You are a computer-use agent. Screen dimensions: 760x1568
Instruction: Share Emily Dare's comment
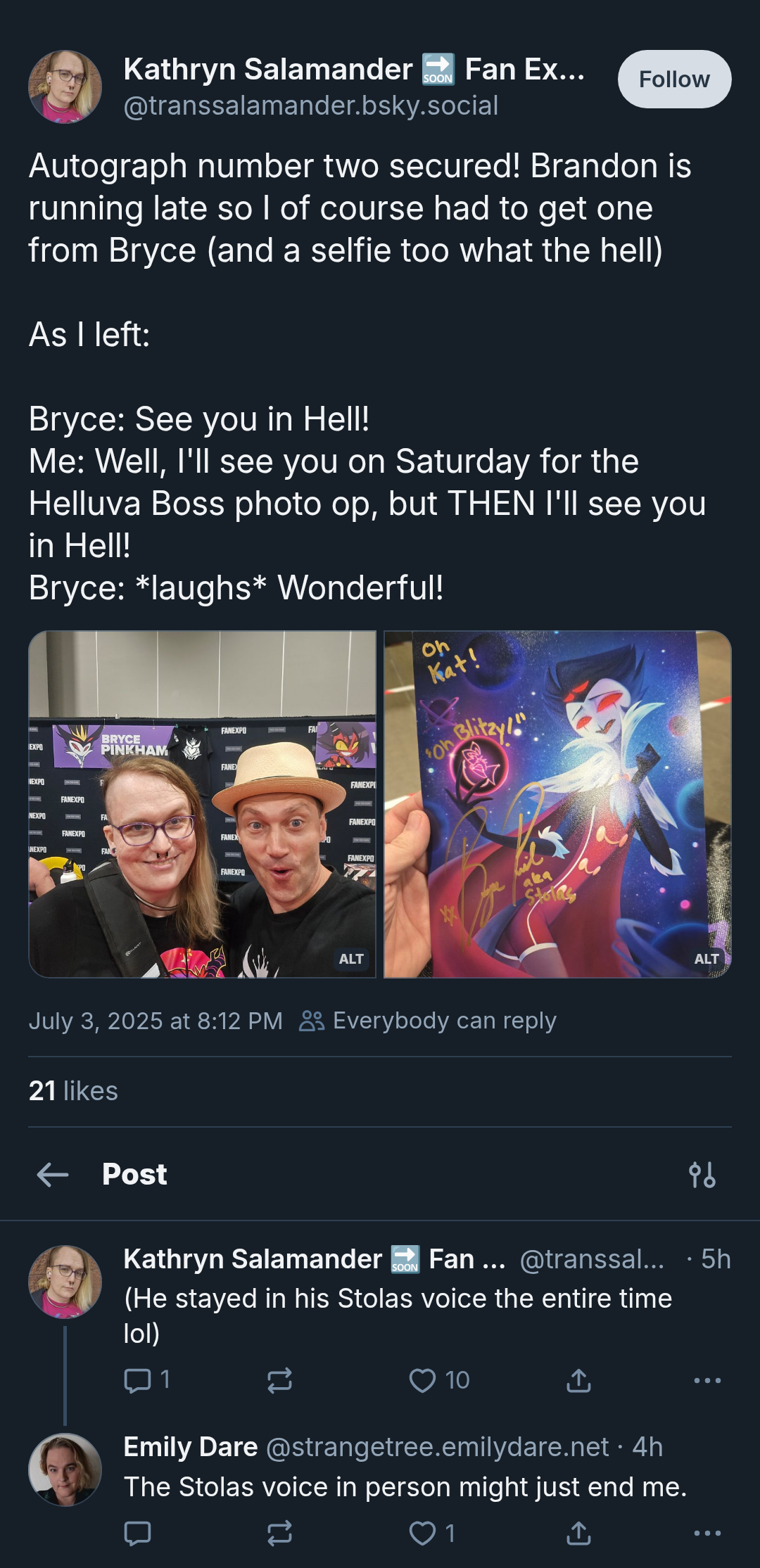pos(578,1533)
